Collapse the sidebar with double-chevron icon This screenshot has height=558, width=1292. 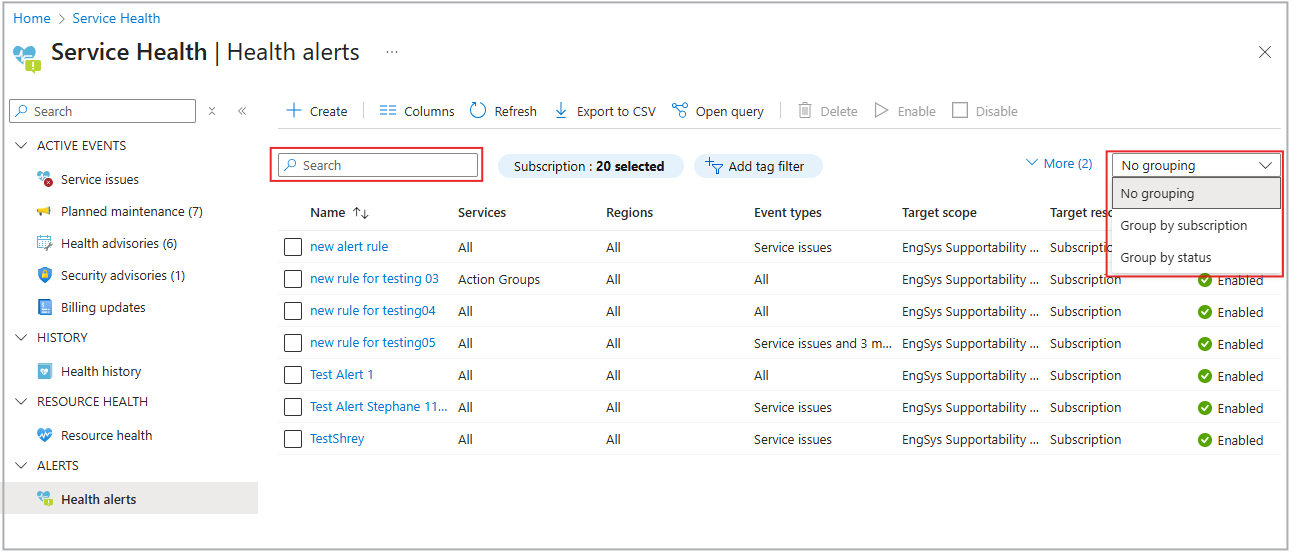click(242, 111)
